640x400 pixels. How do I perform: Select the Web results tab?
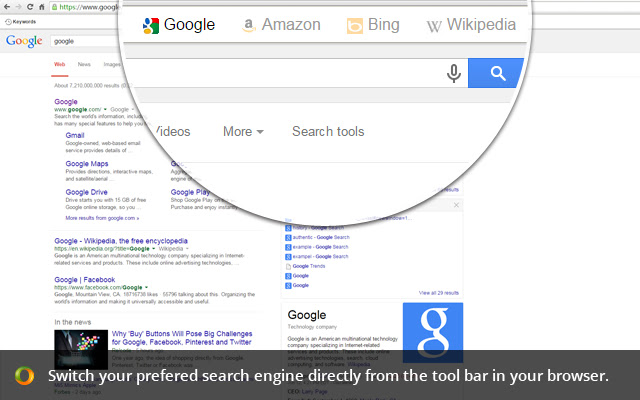(x=59, y=65)
